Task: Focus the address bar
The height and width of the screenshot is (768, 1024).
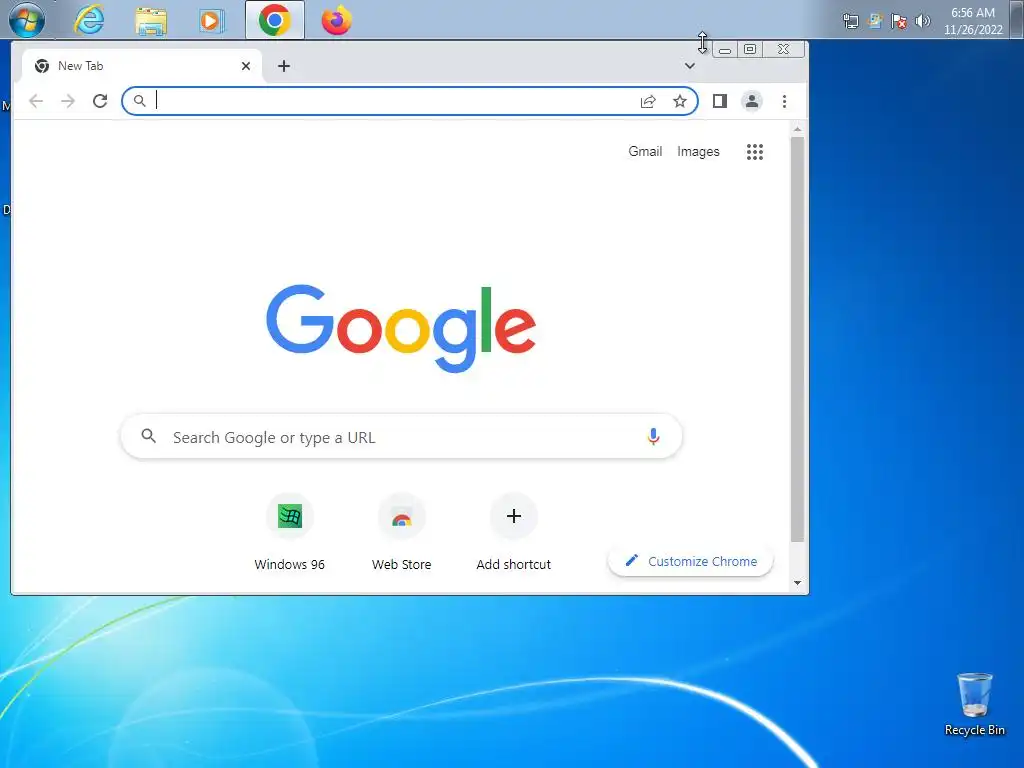Action: pos(410,101)
